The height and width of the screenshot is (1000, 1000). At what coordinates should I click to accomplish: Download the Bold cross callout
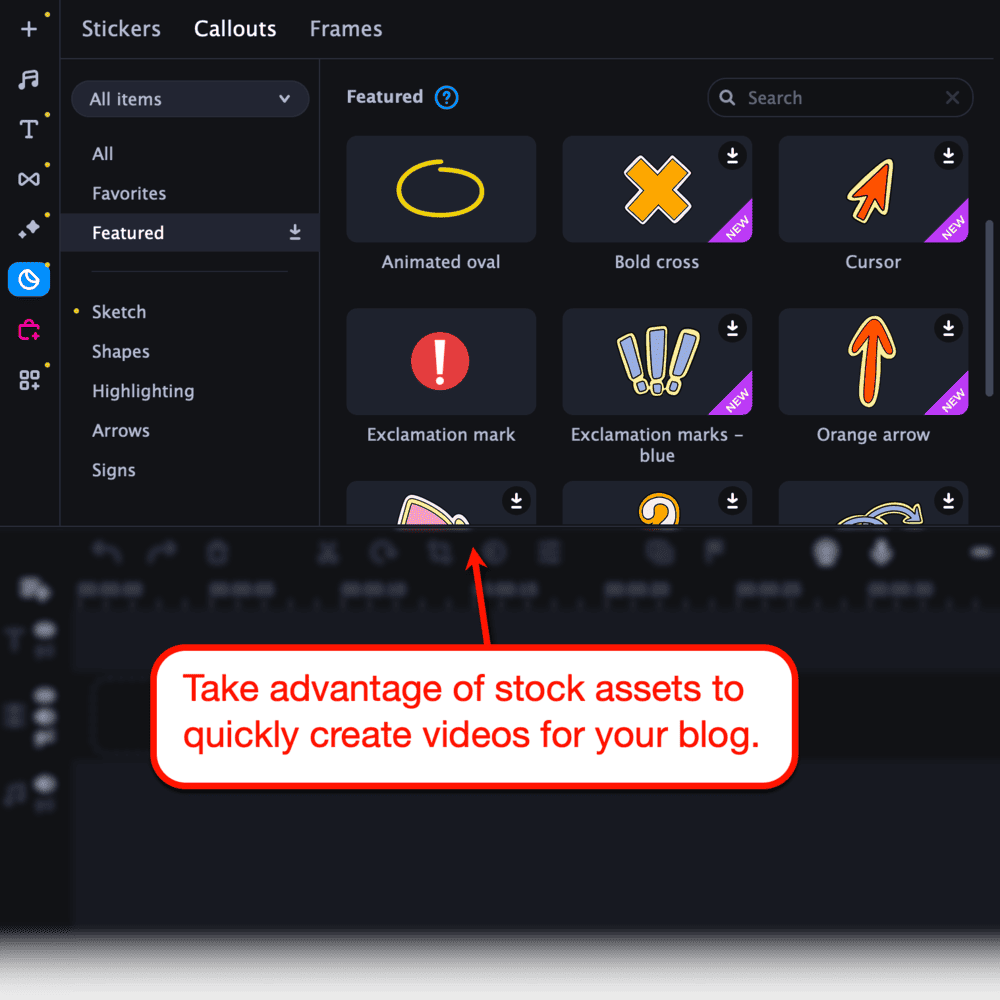tap(732, 155)
